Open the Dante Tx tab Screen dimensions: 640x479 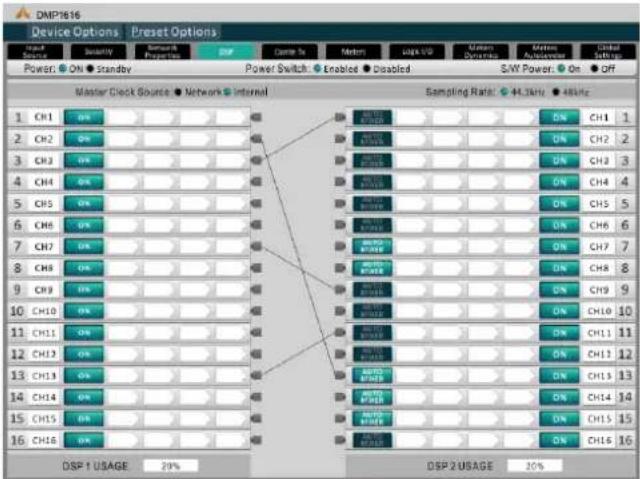click(x=290, y=52)
